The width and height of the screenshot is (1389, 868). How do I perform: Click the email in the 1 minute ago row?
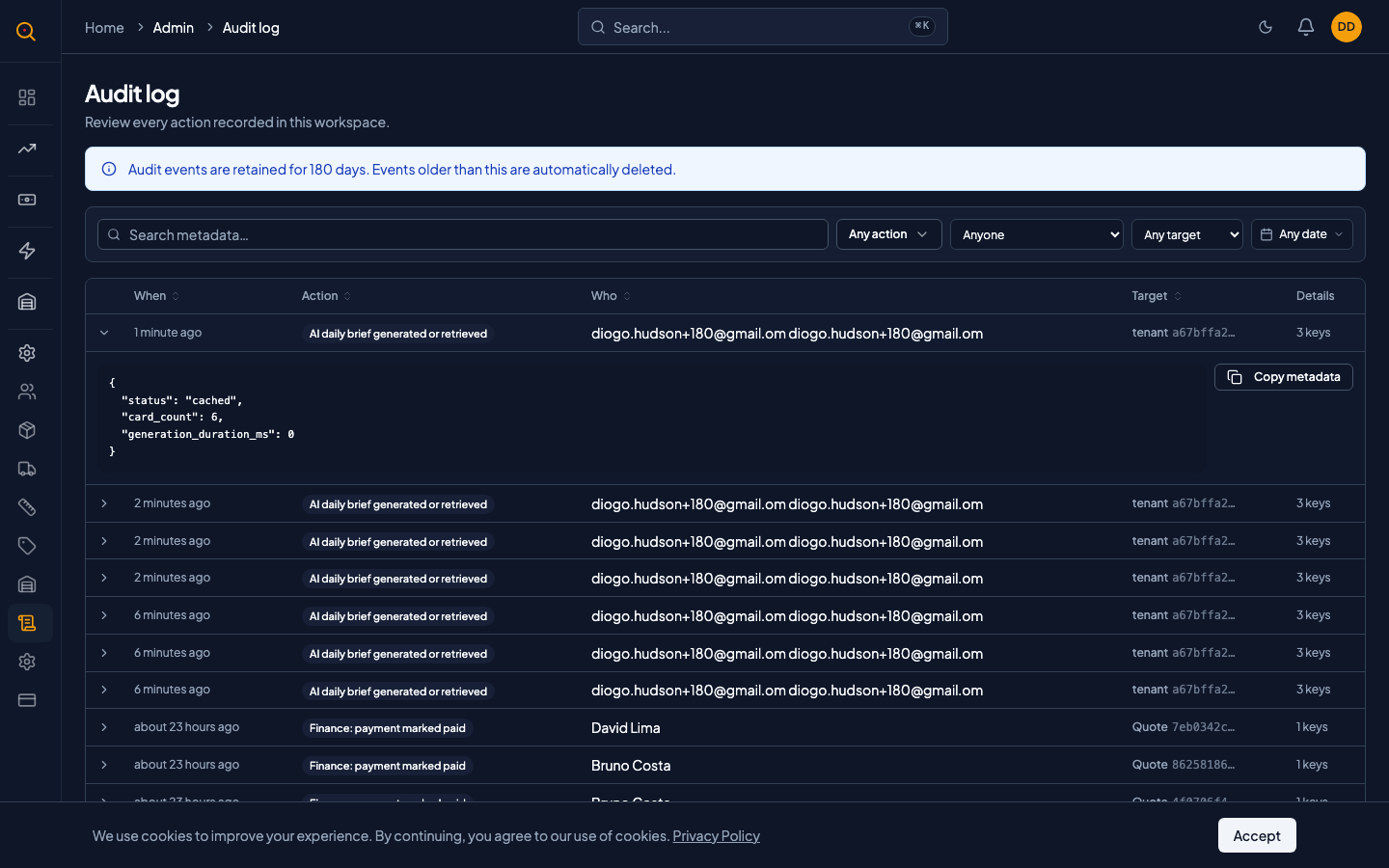pos(787,334)
